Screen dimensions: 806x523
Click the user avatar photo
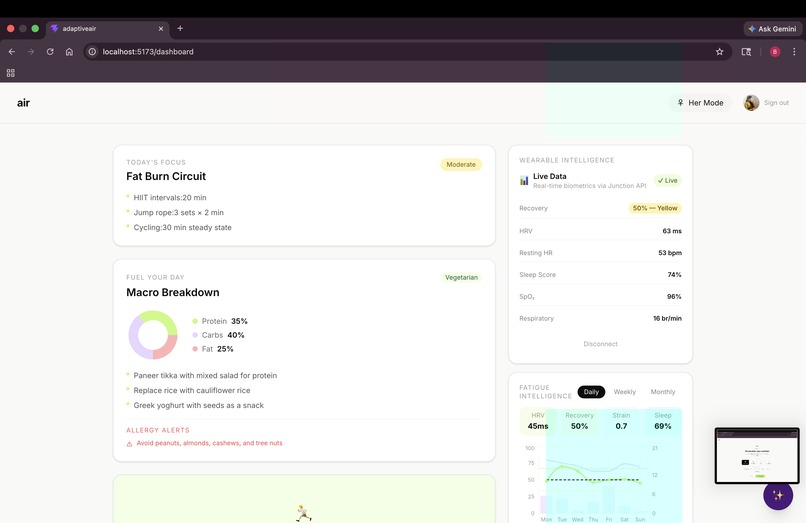[751, 103]
